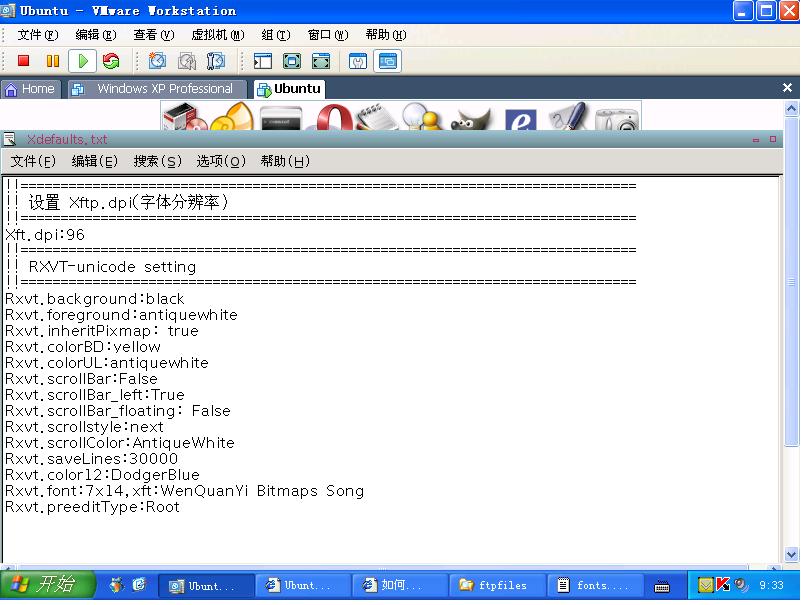Show or hide the sidebar panel icon
Viewport: 807px width, 605px height.
(263, 61)
